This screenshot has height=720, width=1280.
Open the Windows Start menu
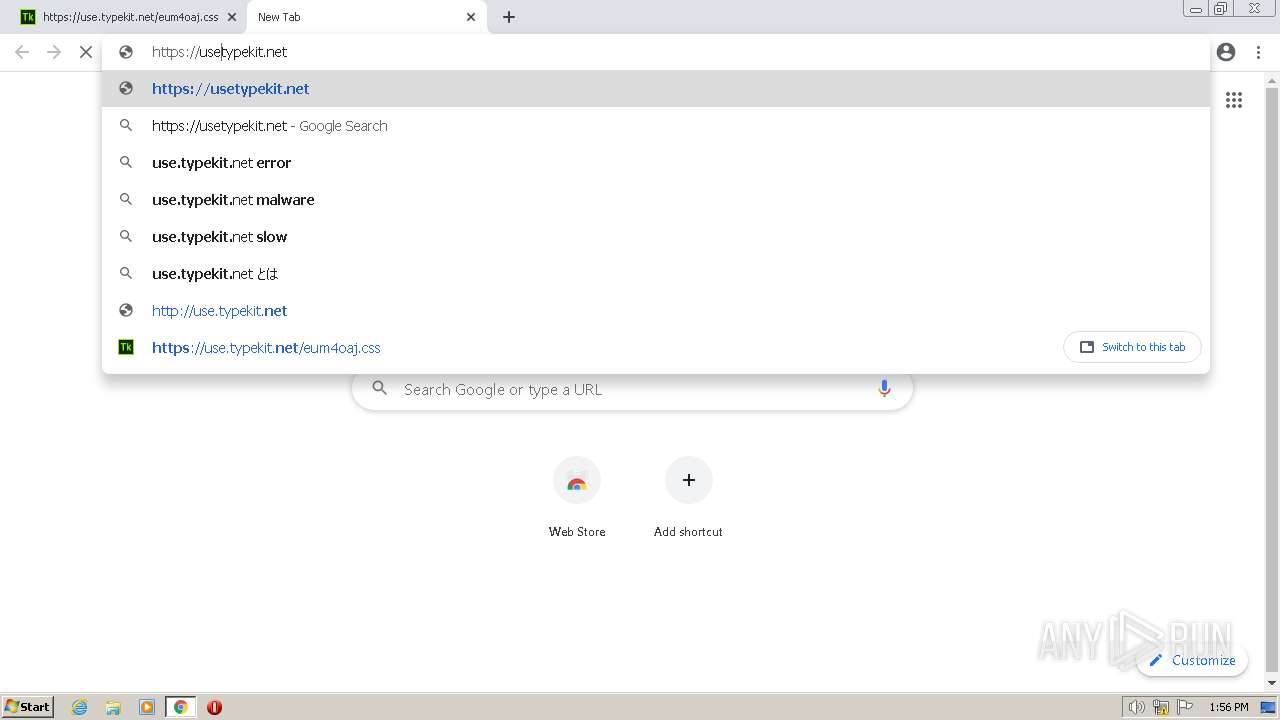point(28,707)
